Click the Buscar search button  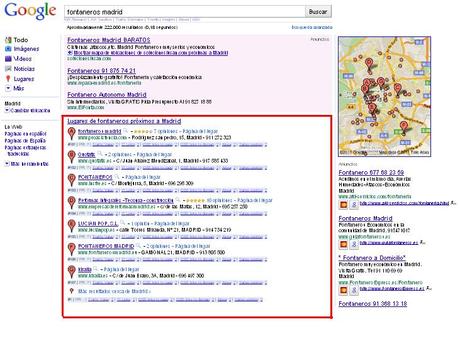click(318, 12)
